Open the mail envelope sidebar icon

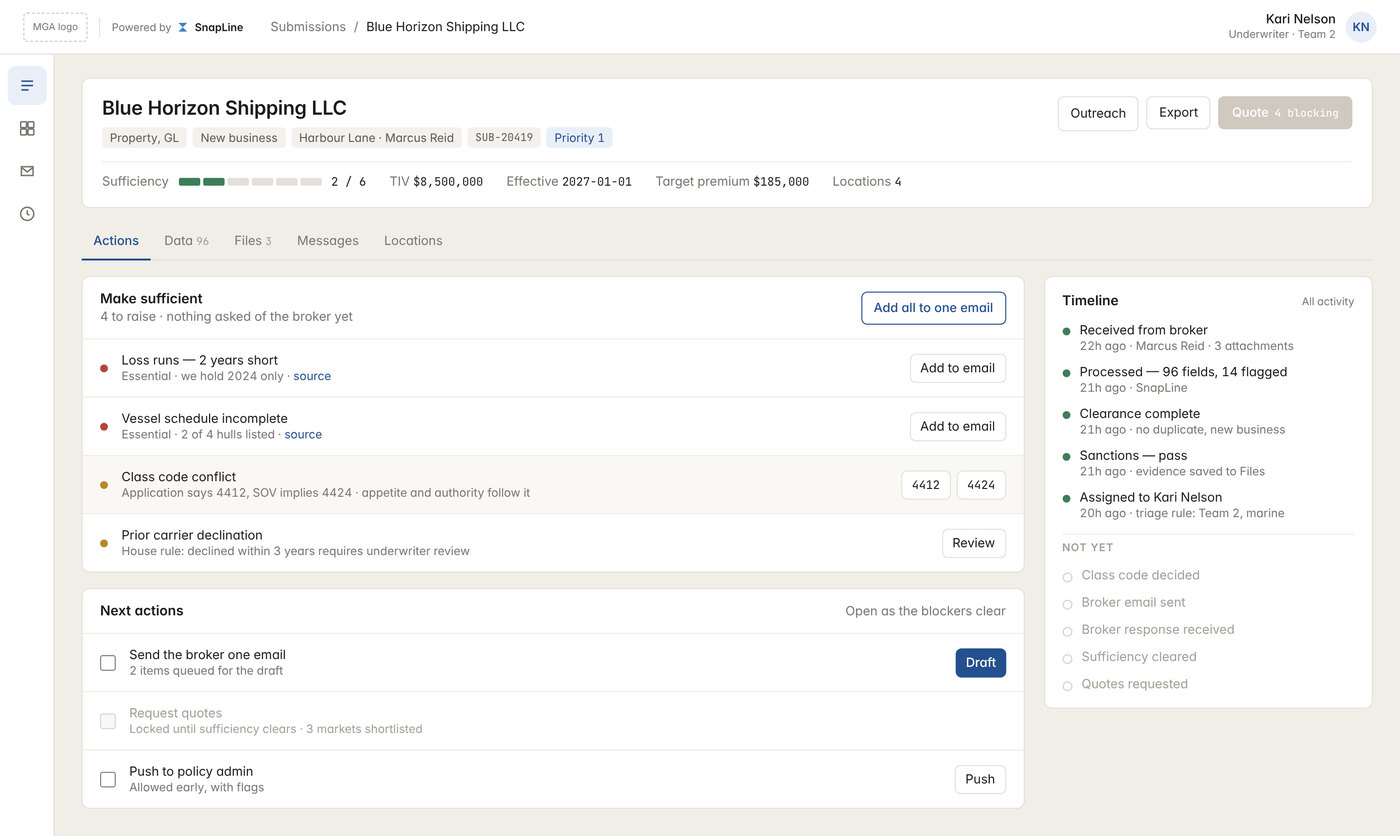(27, 171)
